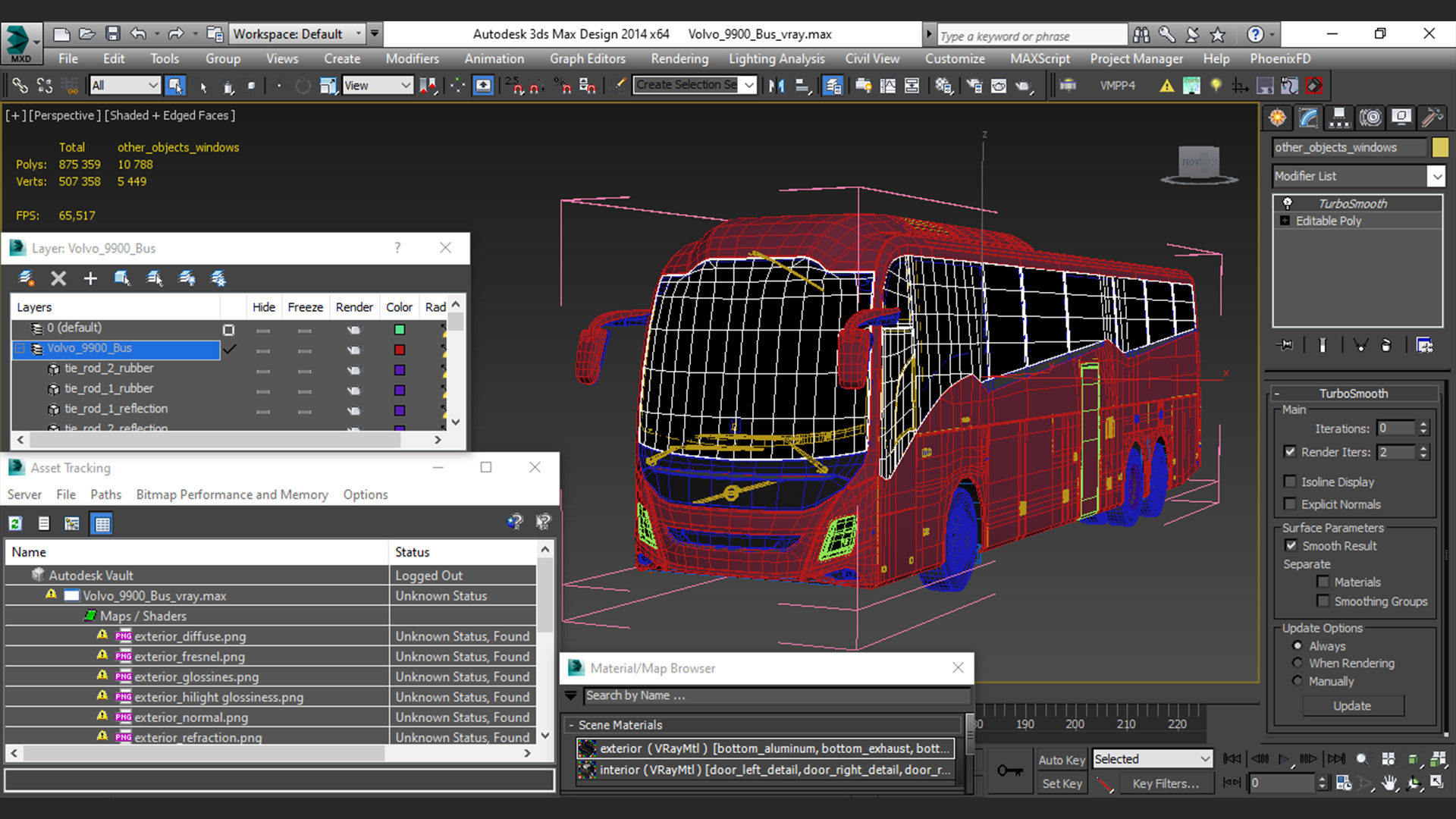Open selection filter All dropdown
Screen dimensions: 1456x819
tap(124, 86)
